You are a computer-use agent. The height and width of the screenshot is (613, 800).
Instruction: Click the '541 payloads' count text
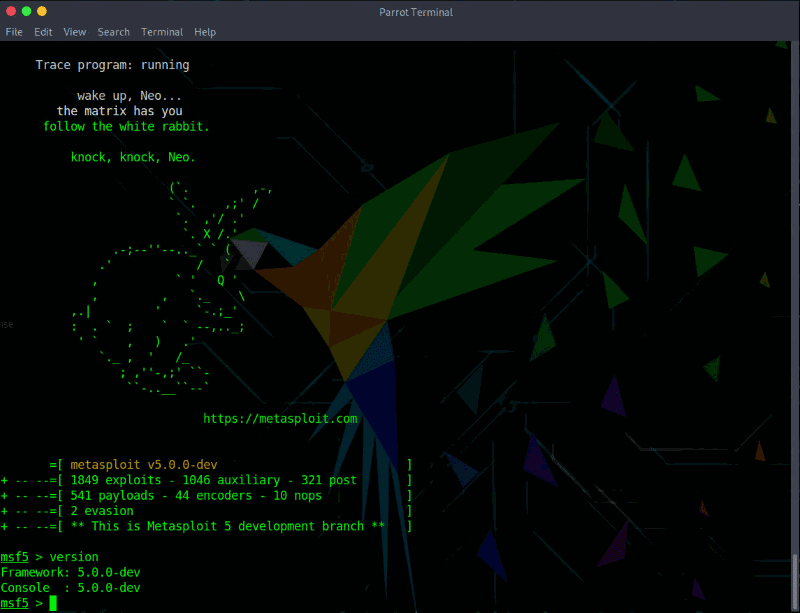click(112, 495)
